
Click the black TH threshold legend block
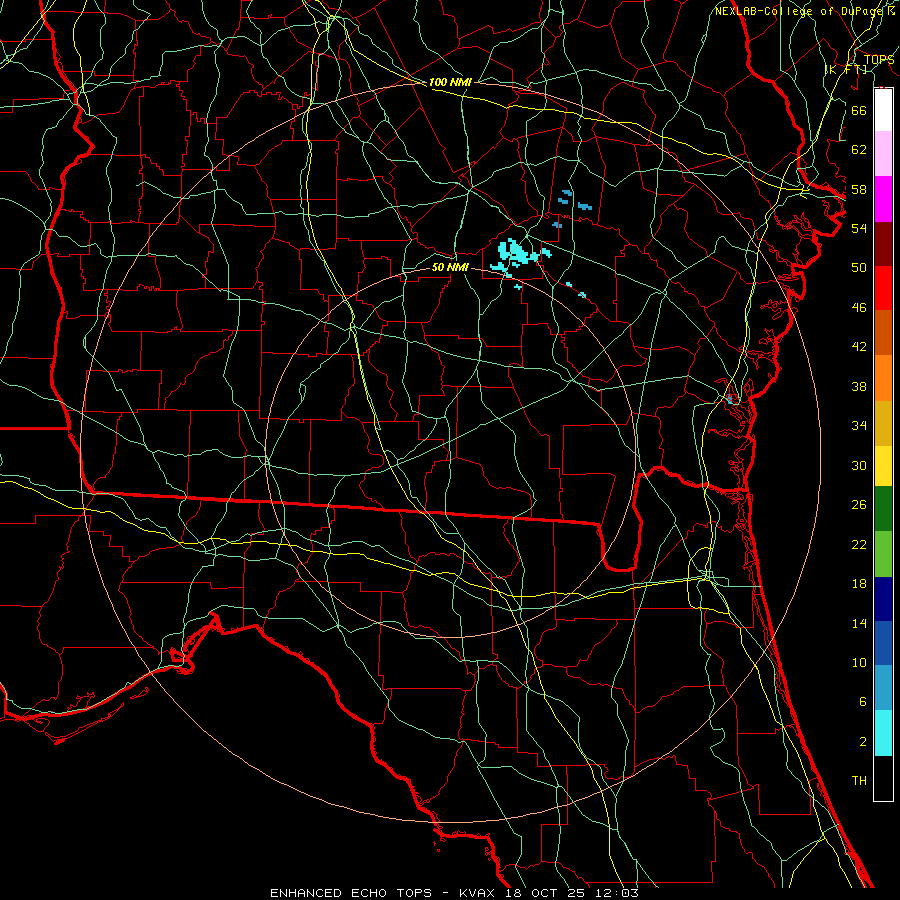(x=883, y=778)
